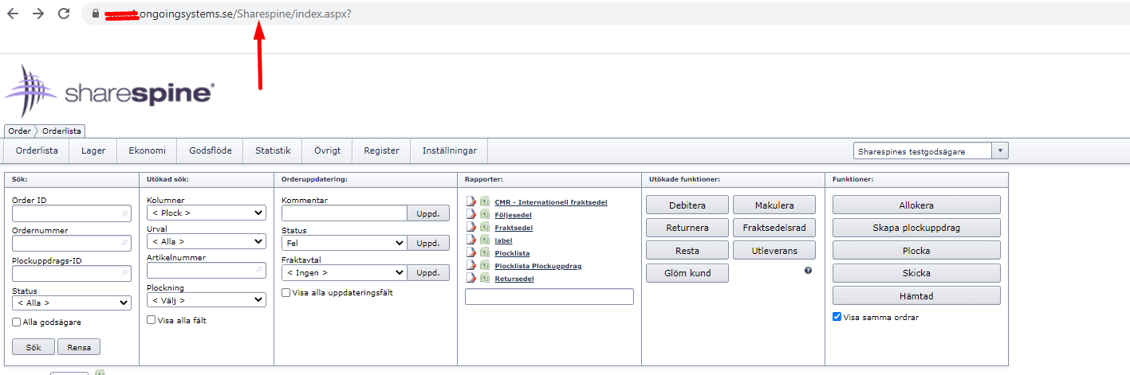Screen dimensions: 1130x375
Task: Open Orderuppdatering Status dropdown showing Fel
Action: pos(344,244)
